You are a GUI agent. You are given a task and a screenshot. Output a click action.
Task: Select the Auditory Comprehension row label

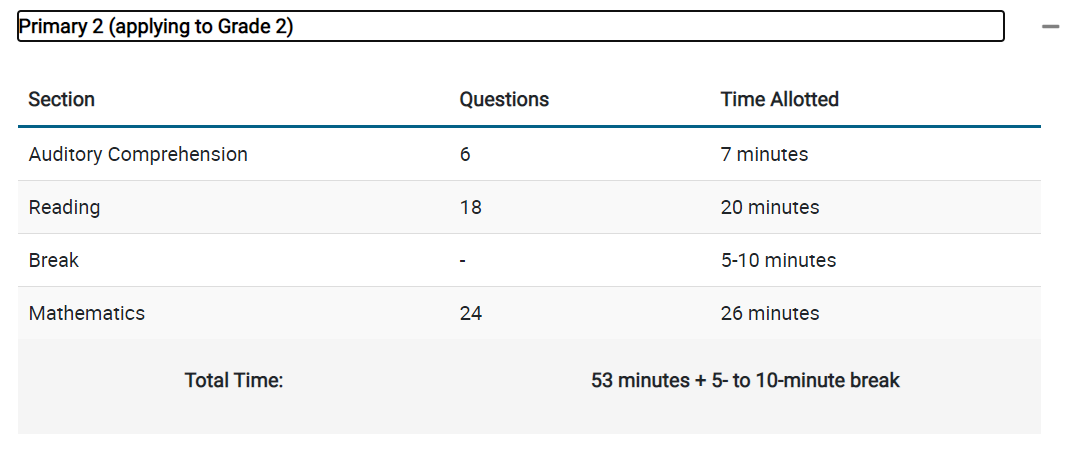(x=138, y=155)
